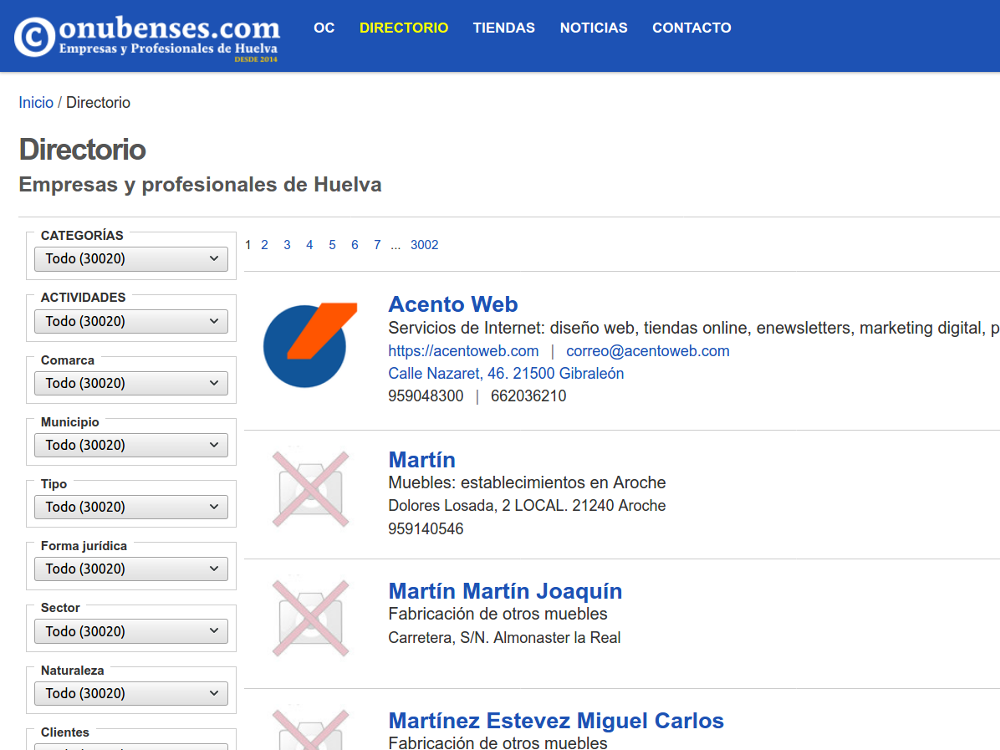Click the Martín placeholder photo
Screen dimensions: 1000x750
click(311, 489)
